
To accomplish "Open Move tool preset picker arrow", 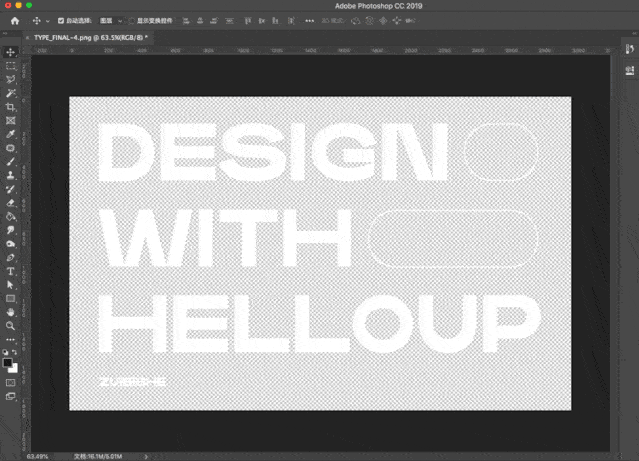I will 47,20.
